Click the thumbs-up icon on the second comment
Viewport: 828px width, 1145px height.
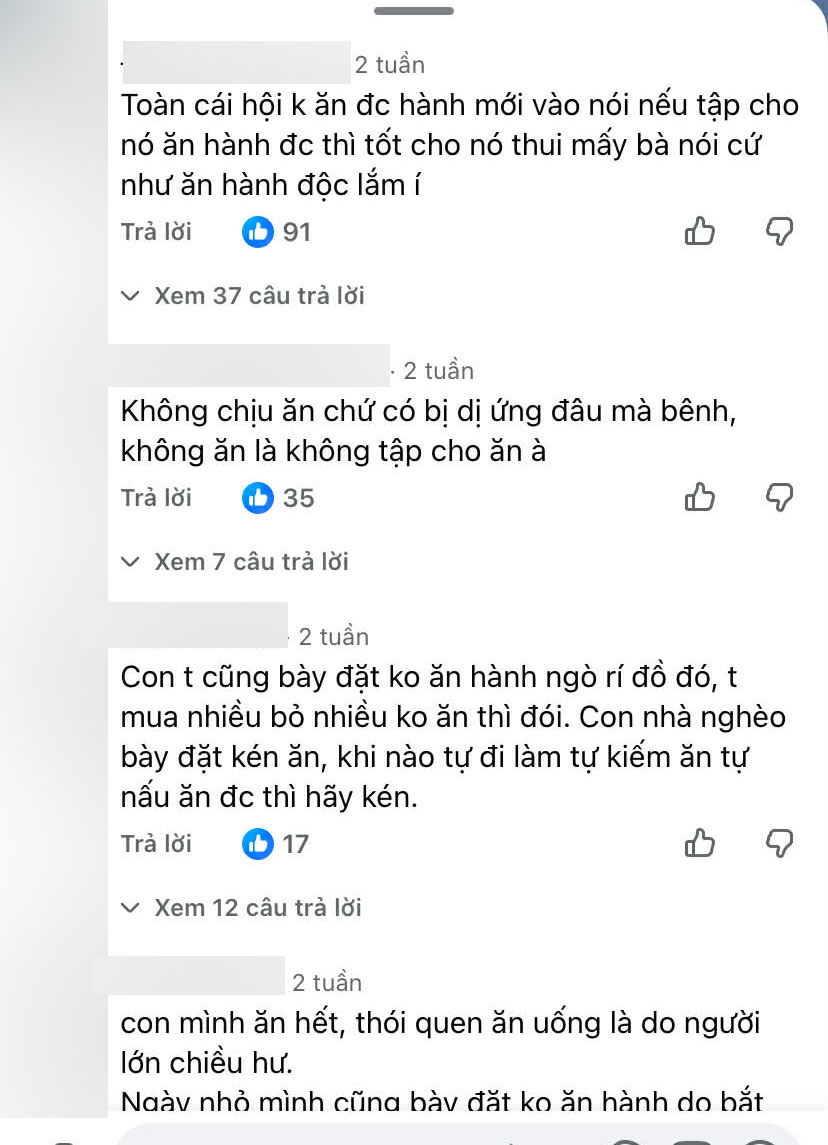coord(700,497)
